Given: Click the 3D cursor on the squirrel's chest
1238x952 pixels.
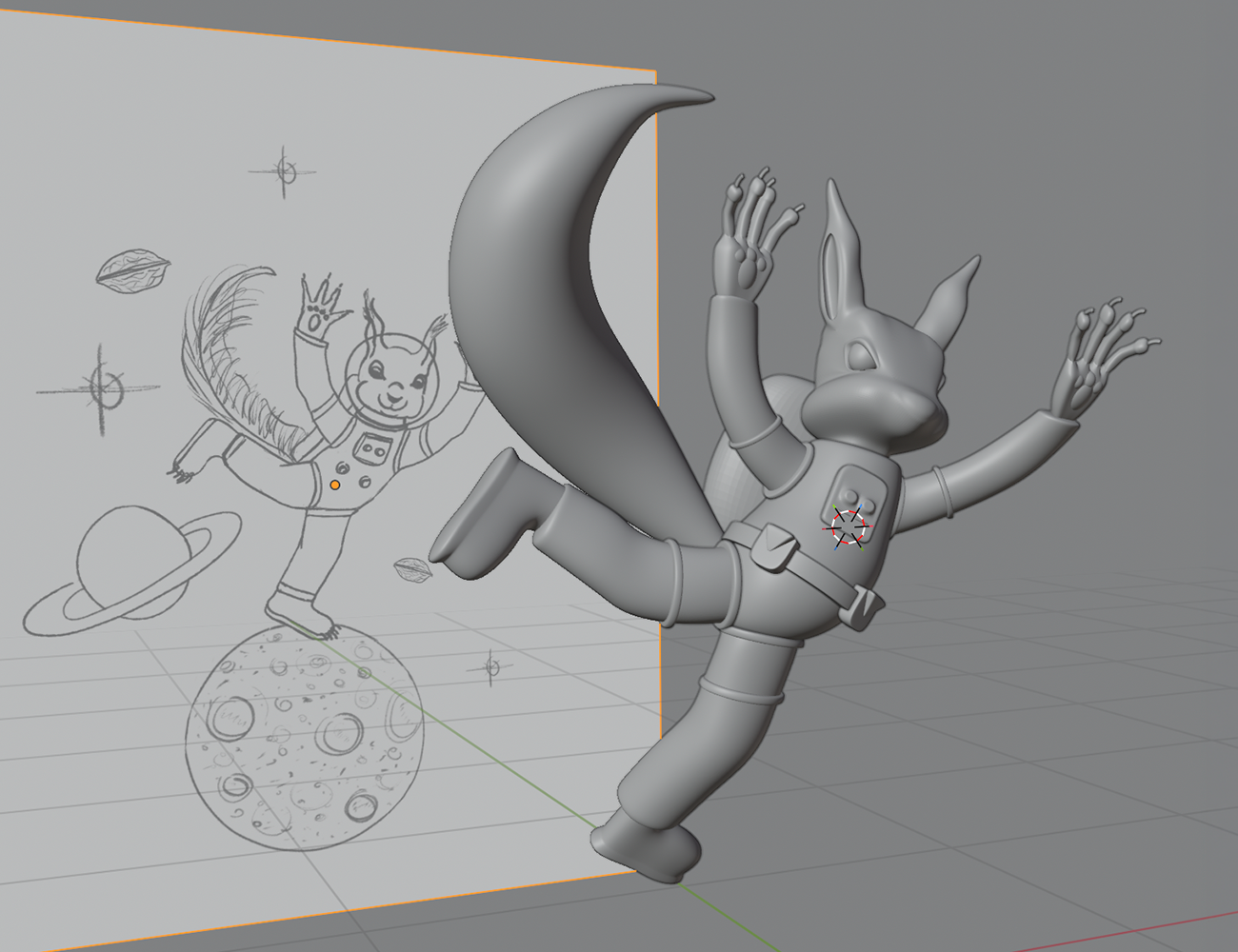Looking at the screenshot, I should pos(847,526).
